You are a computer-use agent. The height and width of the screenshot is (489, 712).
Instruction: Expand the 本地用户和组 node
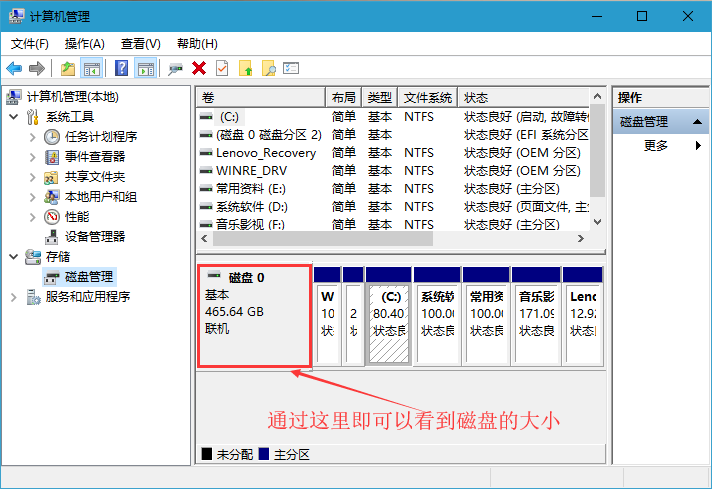tap(32, 197)
